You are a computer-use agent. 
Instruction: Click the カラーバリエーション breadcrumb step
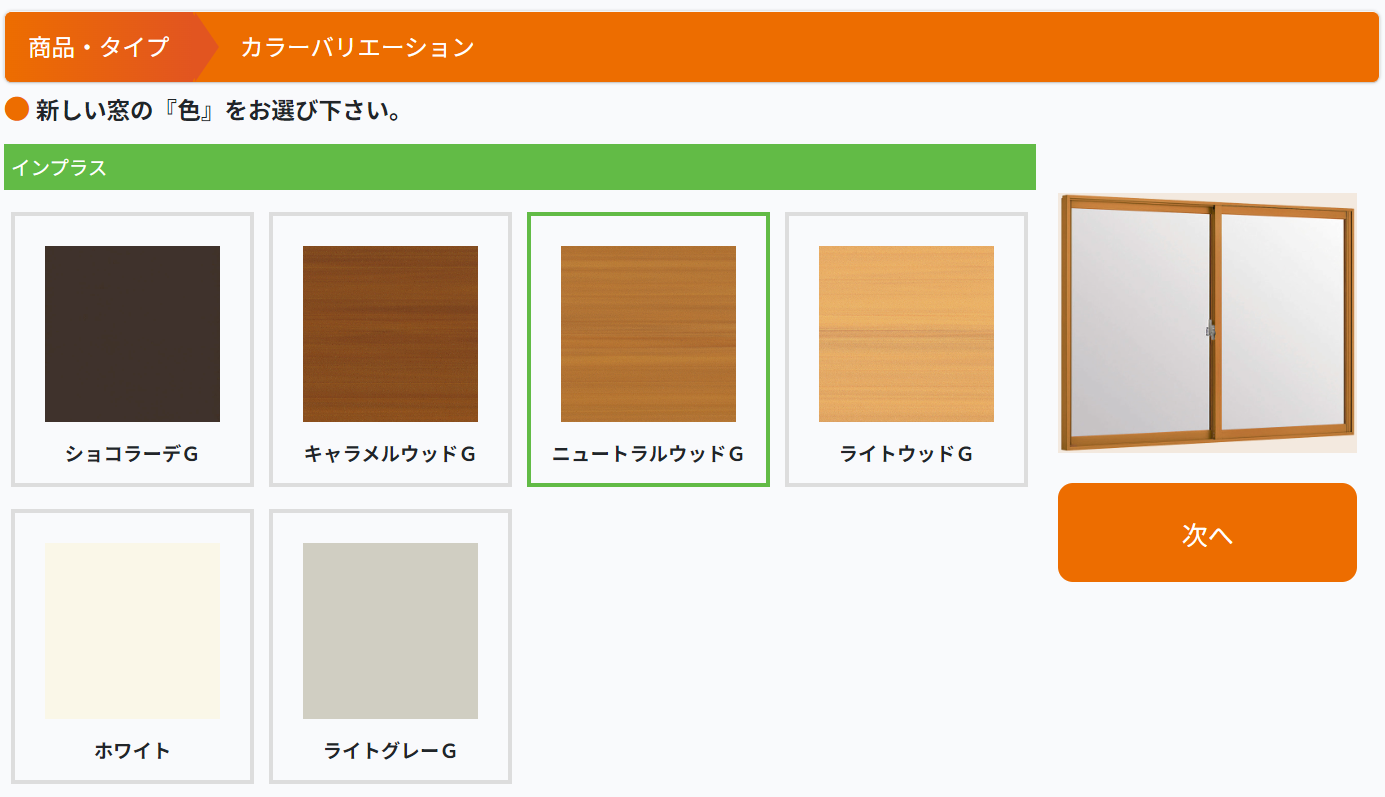357,47
